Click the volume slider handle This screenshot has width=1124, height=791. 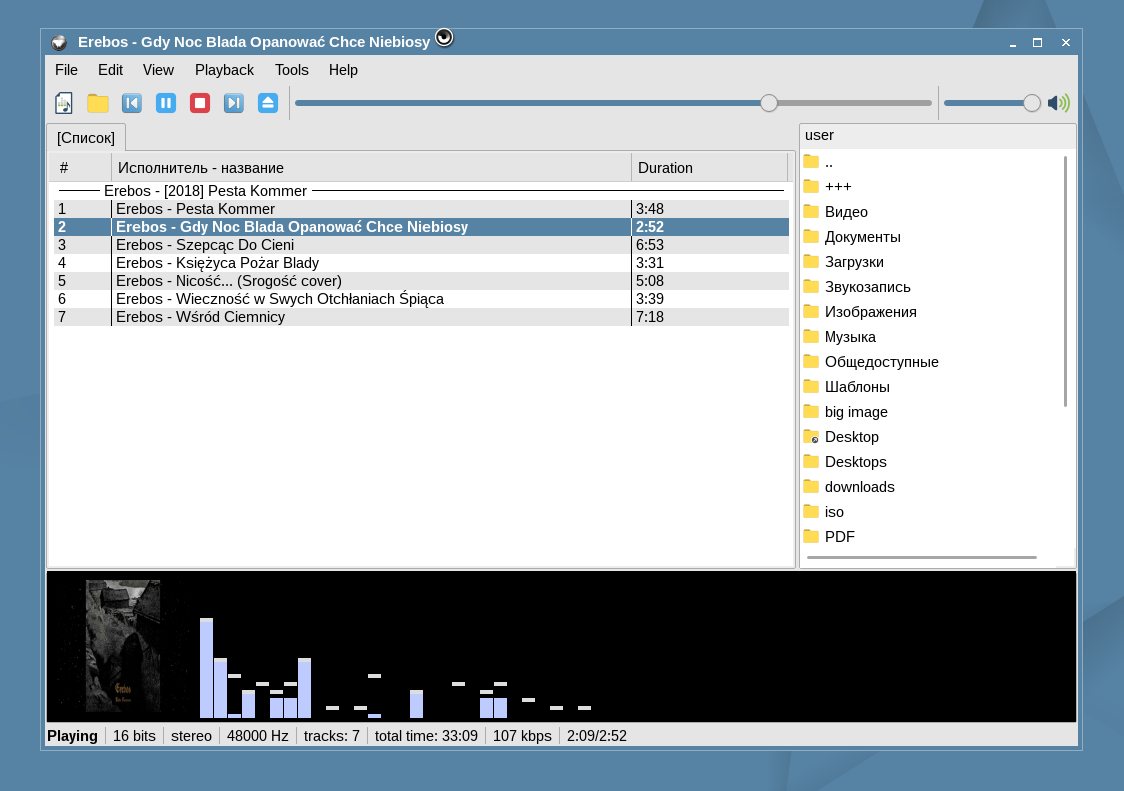pyautogui.click(x=1032, y=103)
